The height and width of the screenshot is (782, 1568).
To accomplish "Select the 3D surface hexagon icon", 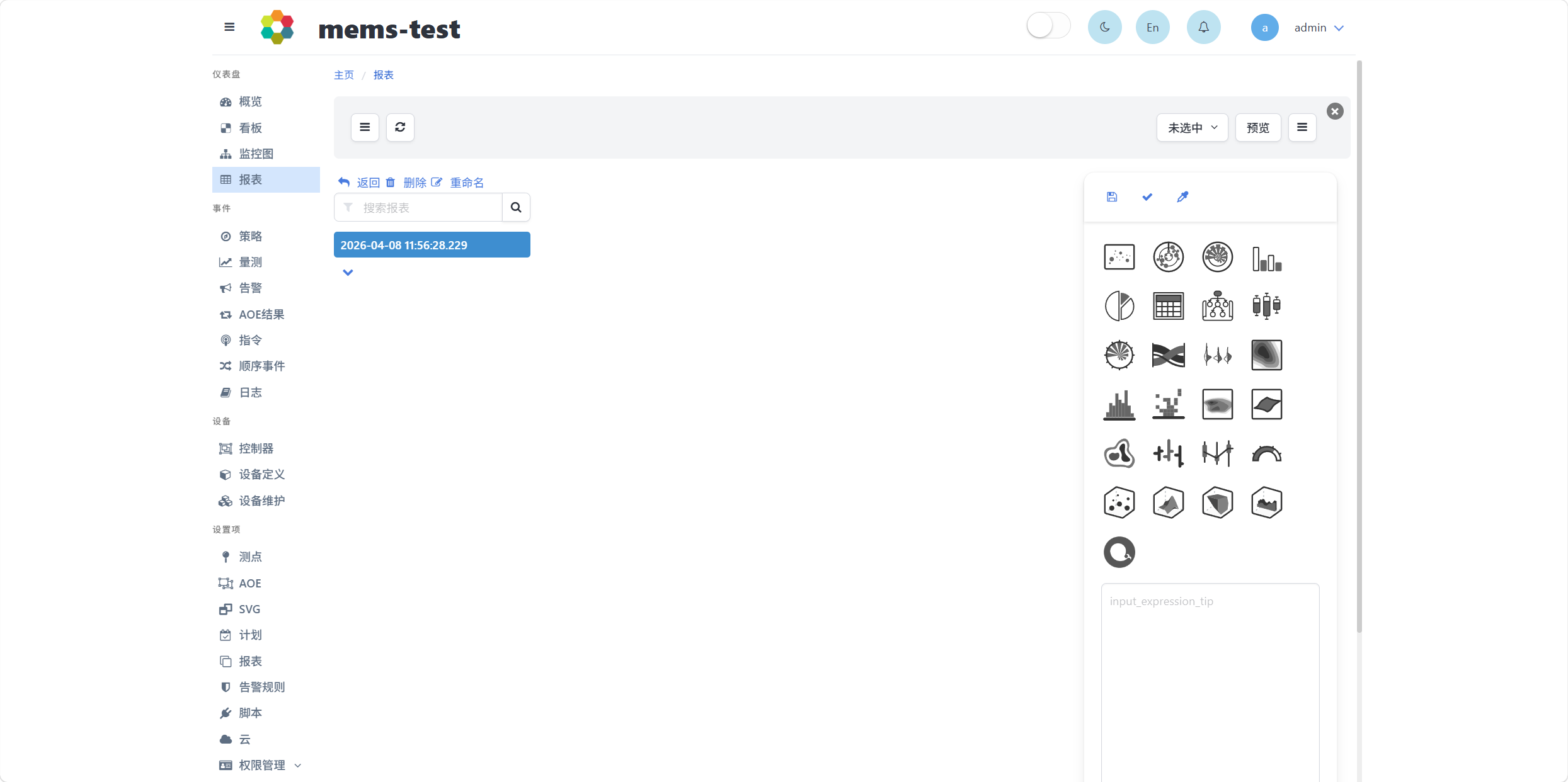I will pyautogui.click(x=1169, y=502).
